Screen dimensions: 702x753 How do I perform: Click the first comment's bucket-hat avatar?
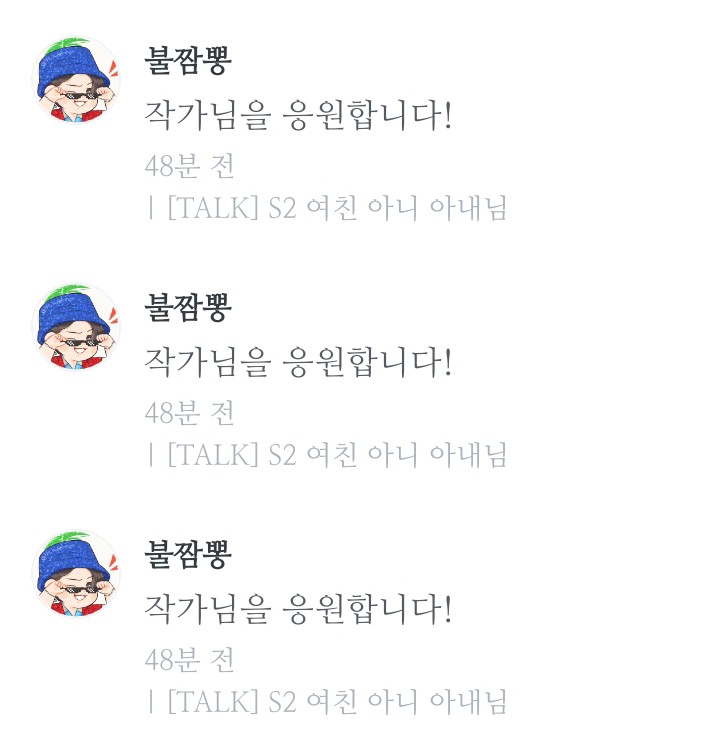point(76,79)
